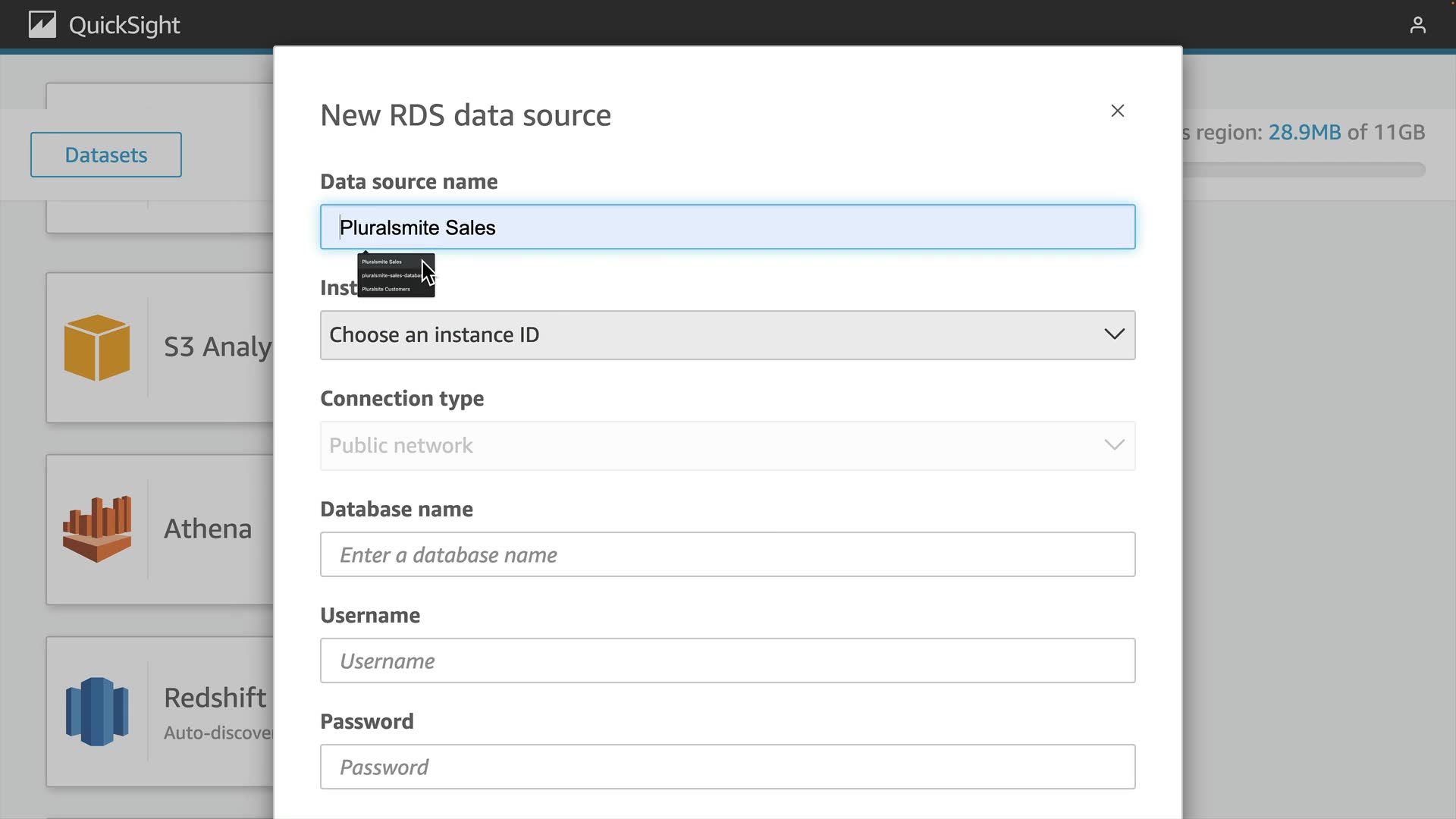Click the QuickSight logo icon
Screen dimensions: 1456x819
[42, 24]
